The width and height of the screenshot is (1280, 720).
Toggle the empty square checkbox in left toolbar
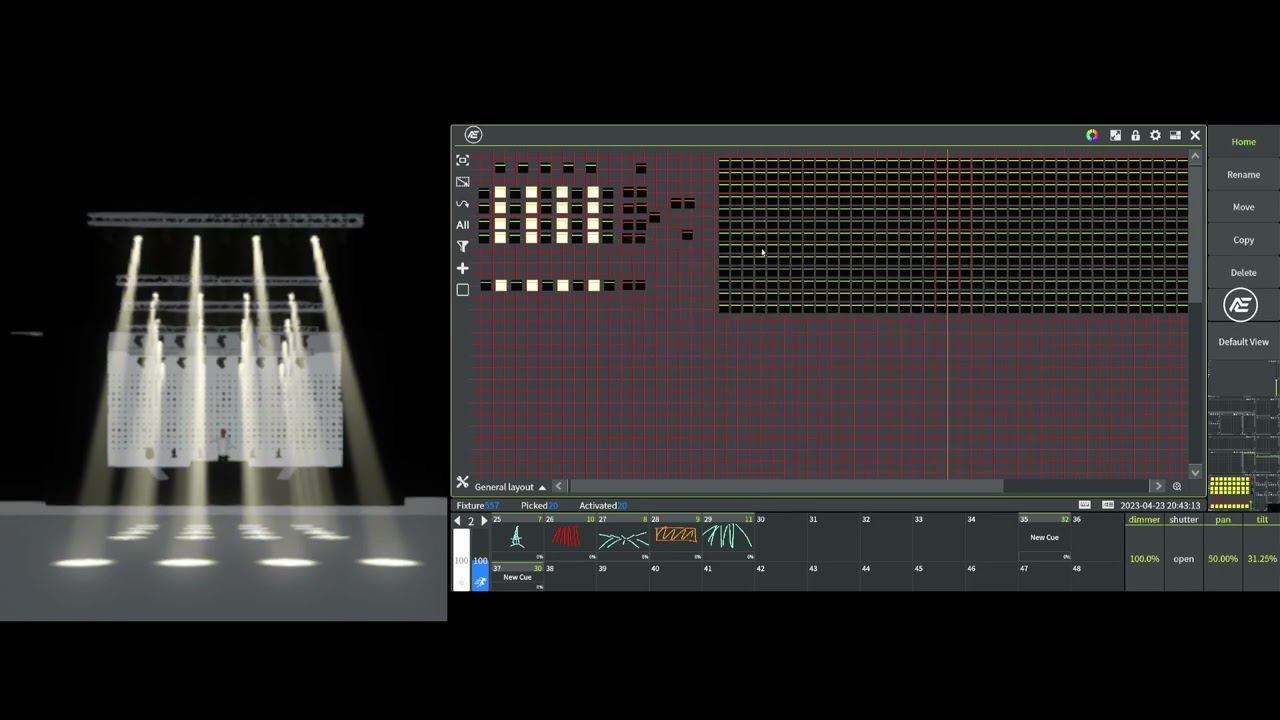pos(462,290)
